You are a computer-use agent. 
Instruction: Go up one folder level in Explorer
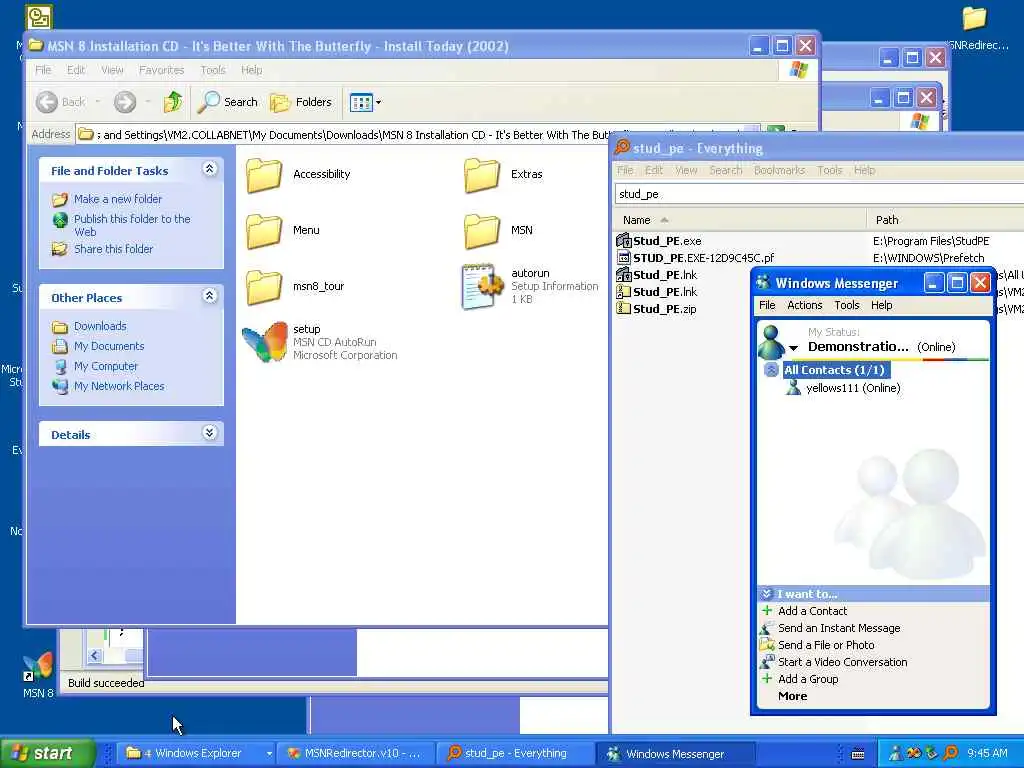[x=173, y=102]
